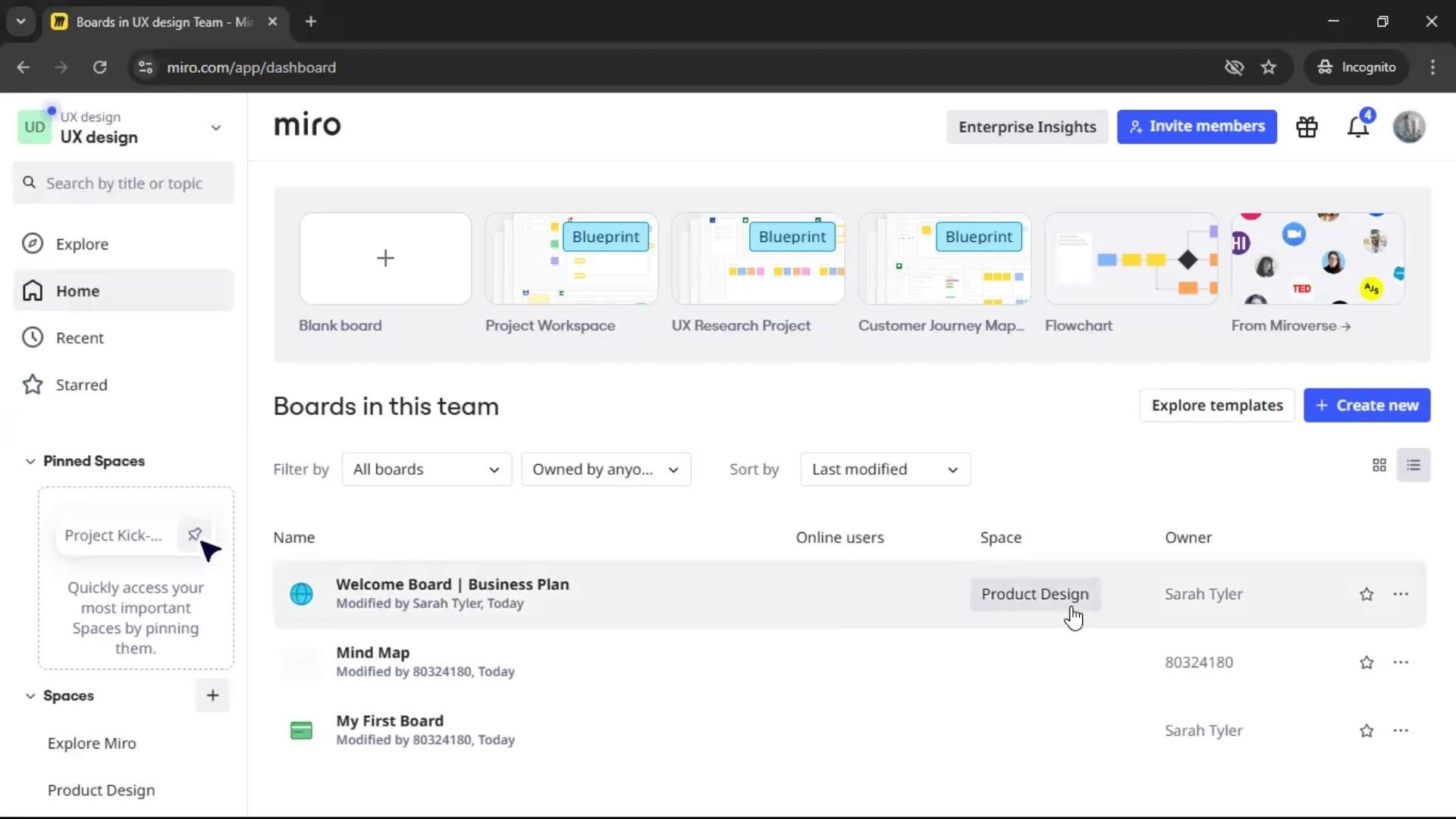The height and width of the screenshot is (819, 1456).
Task: Open the Explore Miro space
Action: coord(92,744)
